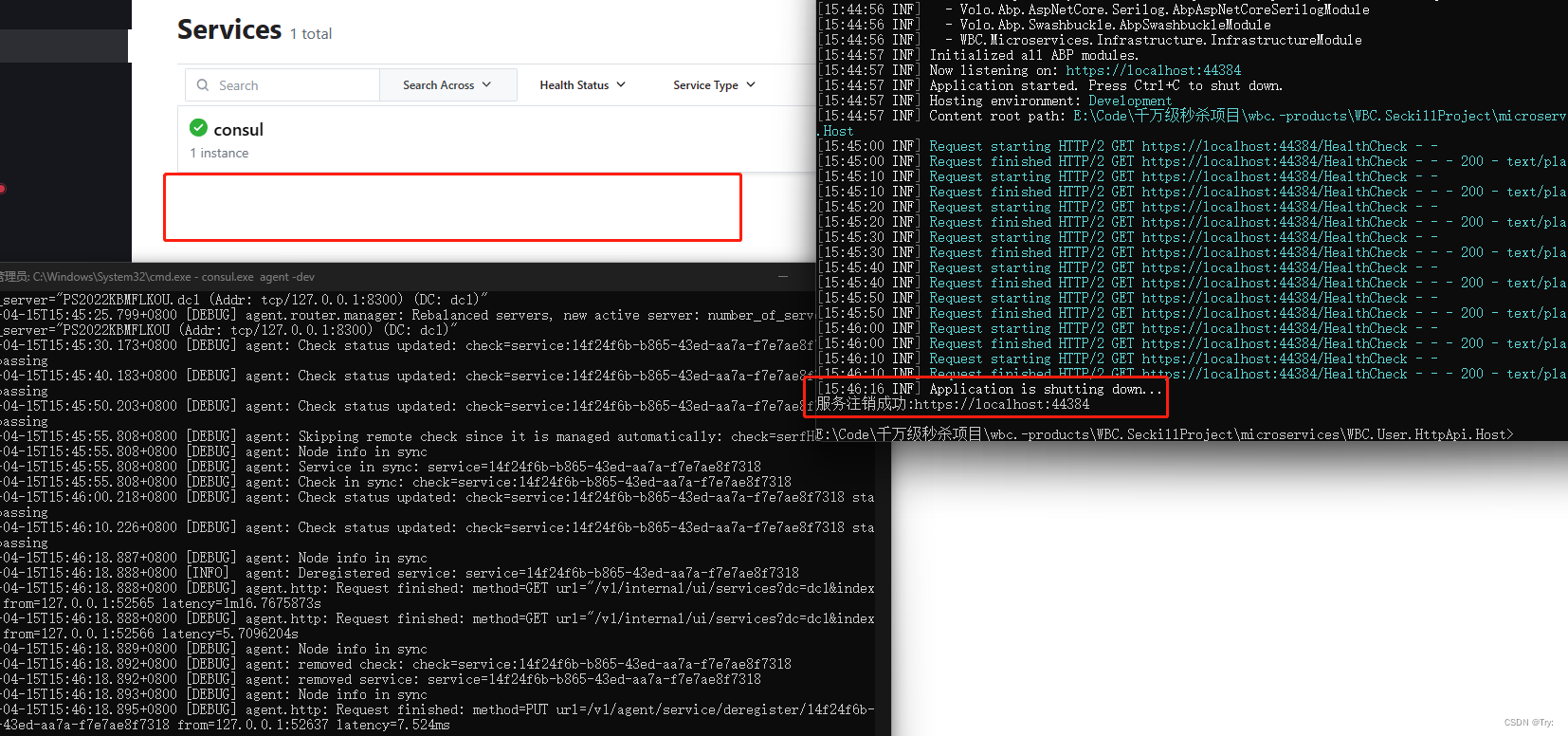
Task: Click the 'Volo.Abp.Swashbuckle.AbpSwashbuckleModule' line
Action: (1045, 25)
